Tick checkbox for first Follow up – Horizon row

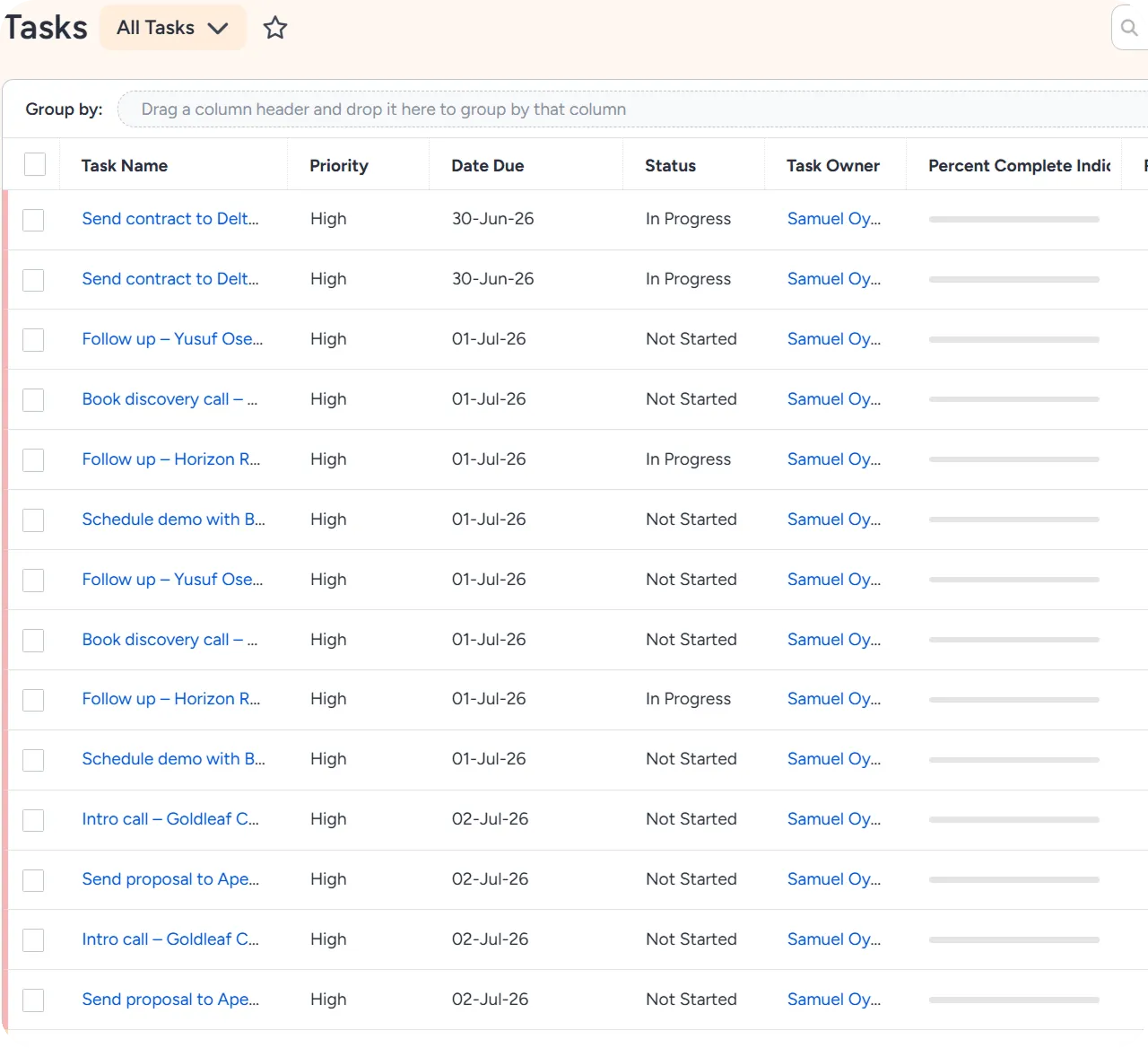[x=33, y=460]
